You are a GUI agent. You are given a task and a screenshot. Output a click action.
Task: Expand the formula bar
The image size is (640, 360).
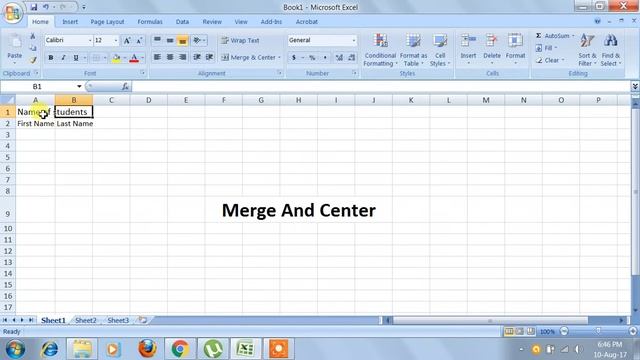coord(635,87)
